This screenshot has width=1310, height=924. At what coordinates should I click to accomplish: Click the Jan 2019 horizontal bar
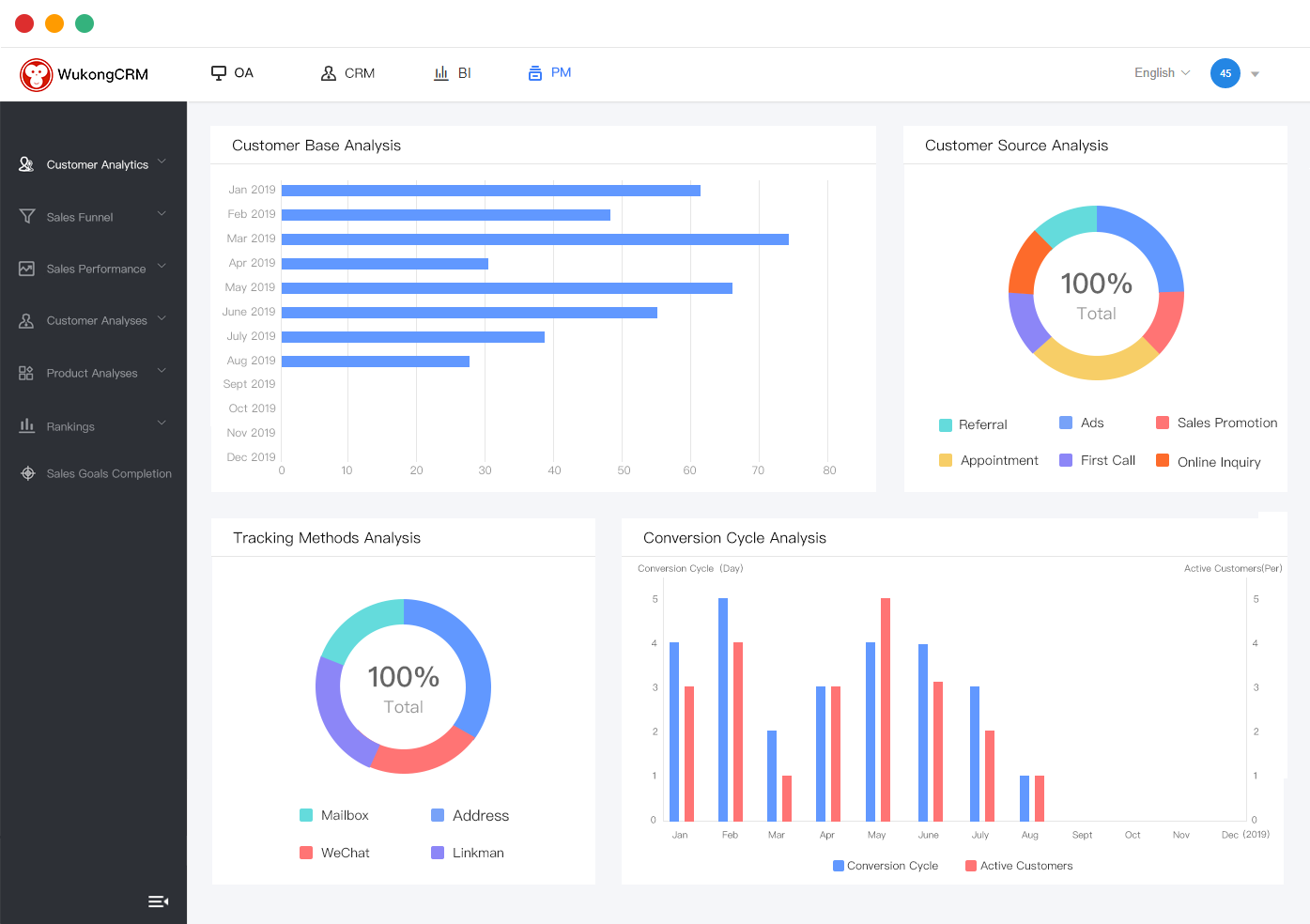pyautogui.click(x=491, y=191)
